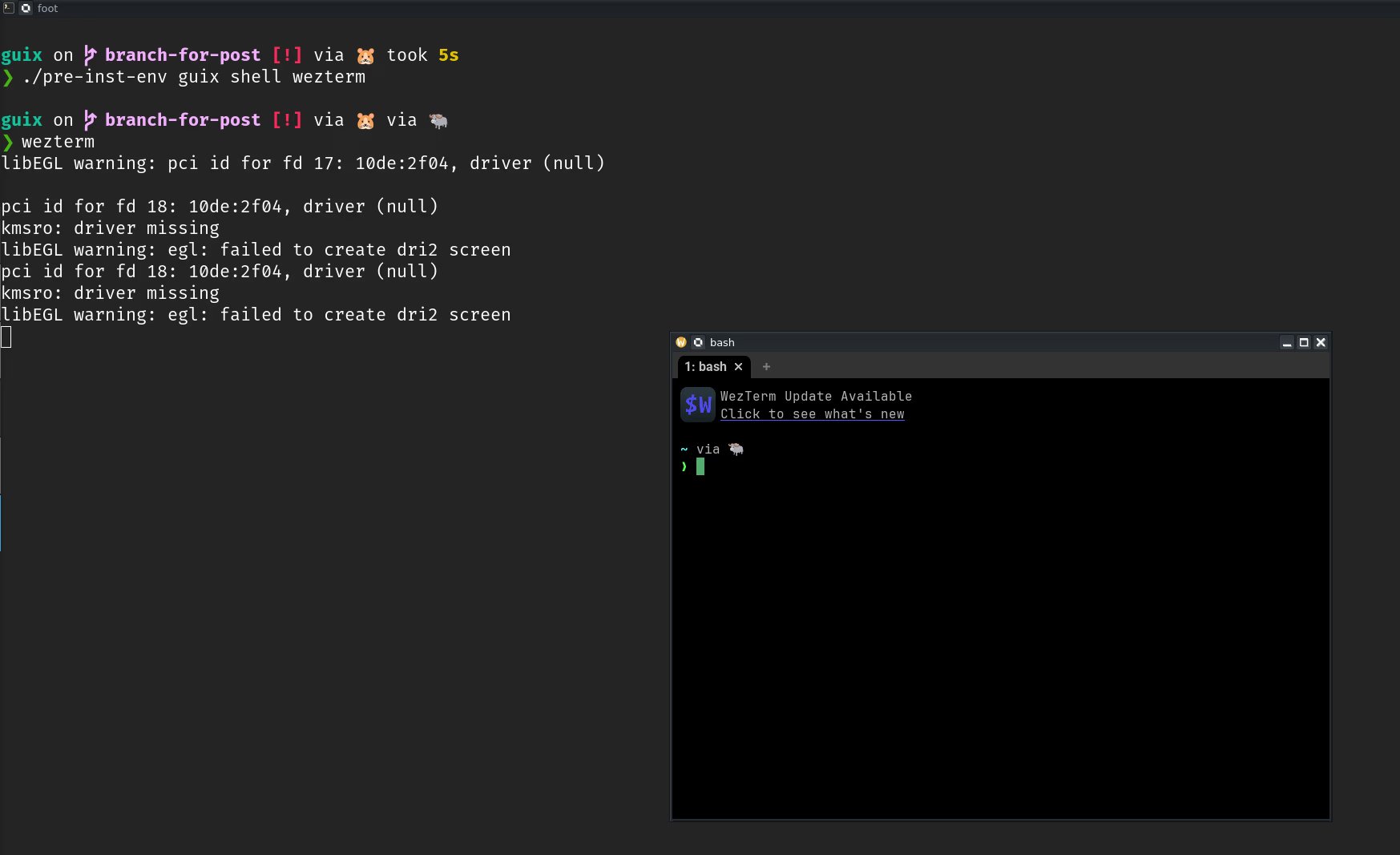Close the WezTerm bash window
The height and width of the screenshot is (855, 1400).
pos(1321,343)
